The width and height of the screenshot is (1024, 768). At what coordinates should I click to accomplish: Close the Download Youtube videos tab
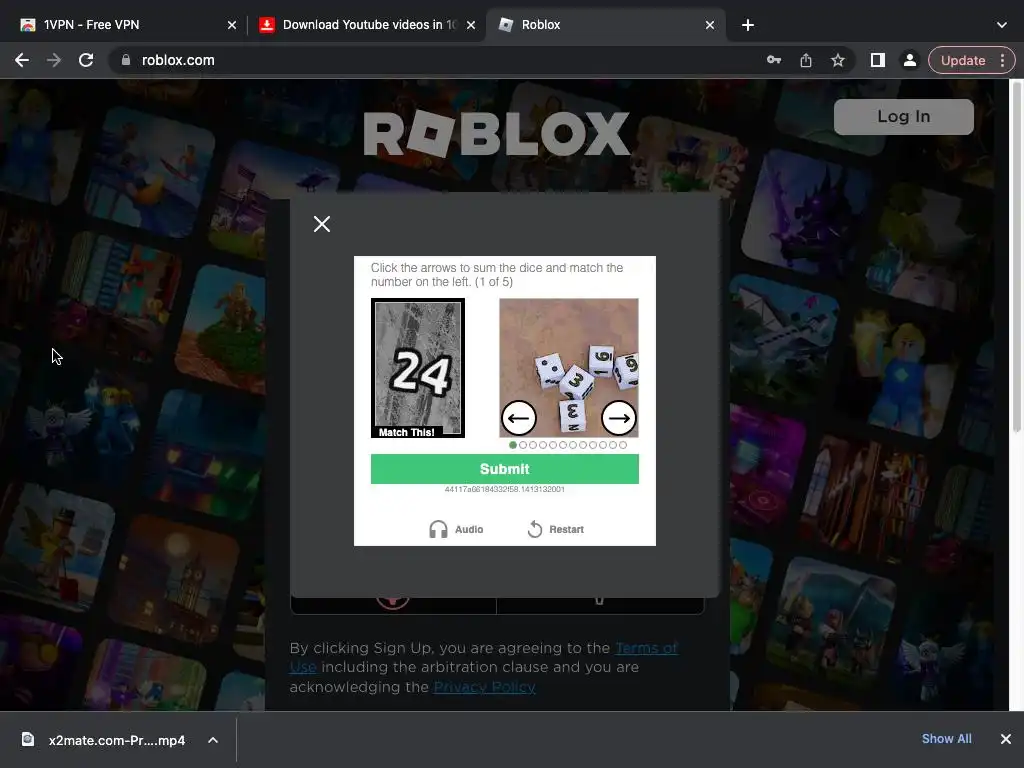click(x=471, y=25)
